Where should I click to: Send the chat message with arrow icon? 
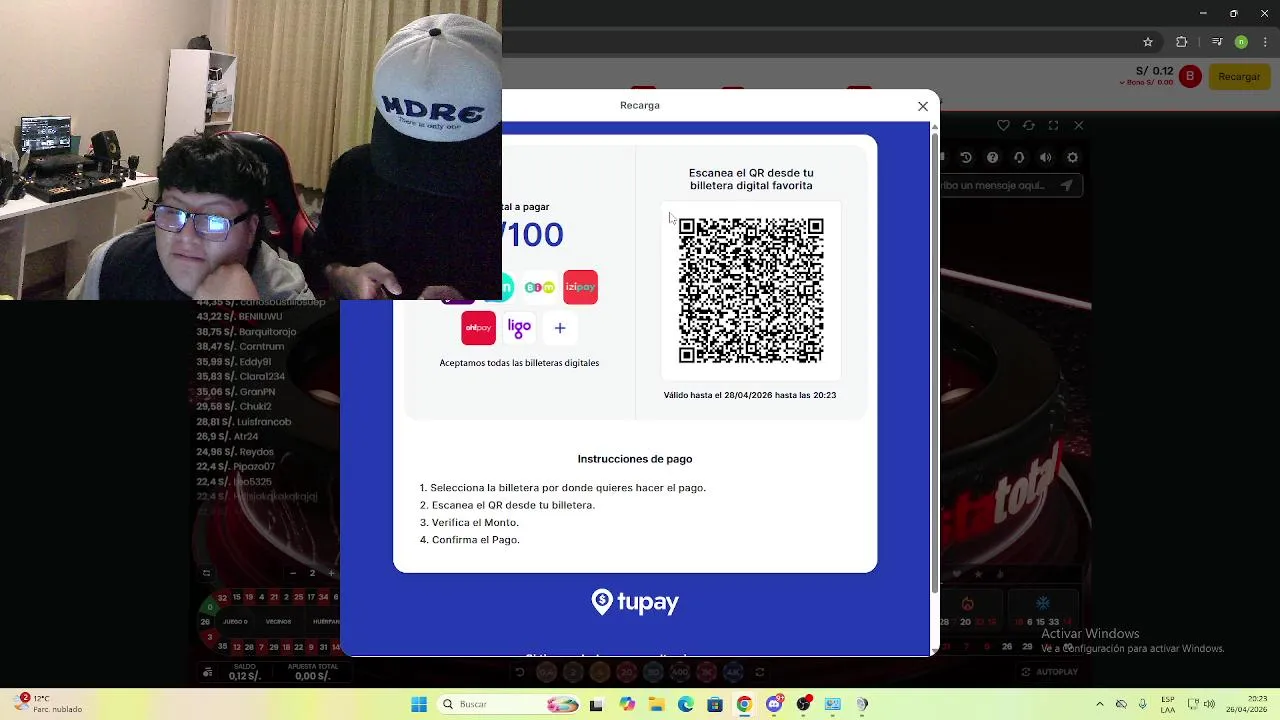(1067, 185)
